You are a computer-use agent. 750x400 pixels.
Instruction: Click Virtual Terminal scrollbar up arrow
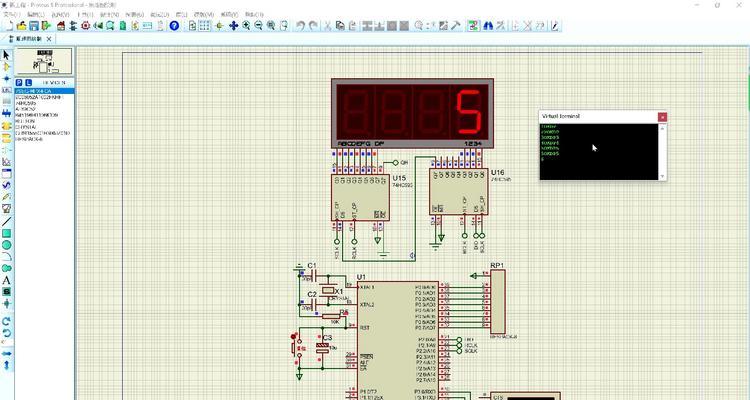point(662,128)
